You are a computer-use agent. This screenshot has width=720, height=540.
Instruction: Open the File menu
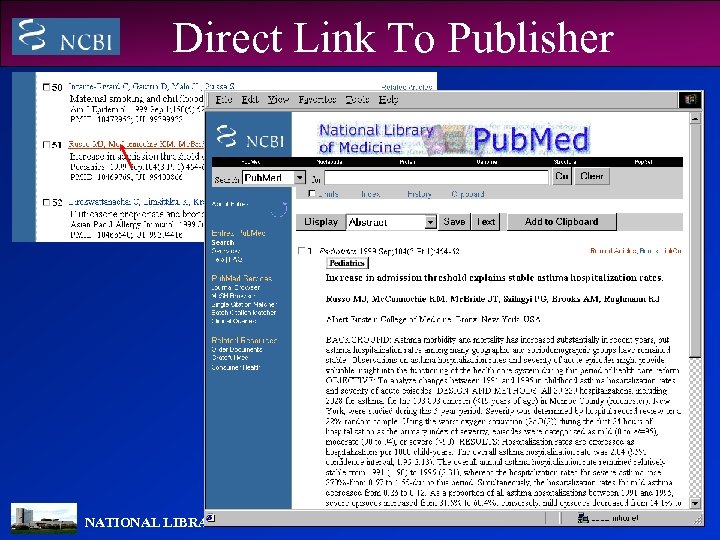coord(224,99)
